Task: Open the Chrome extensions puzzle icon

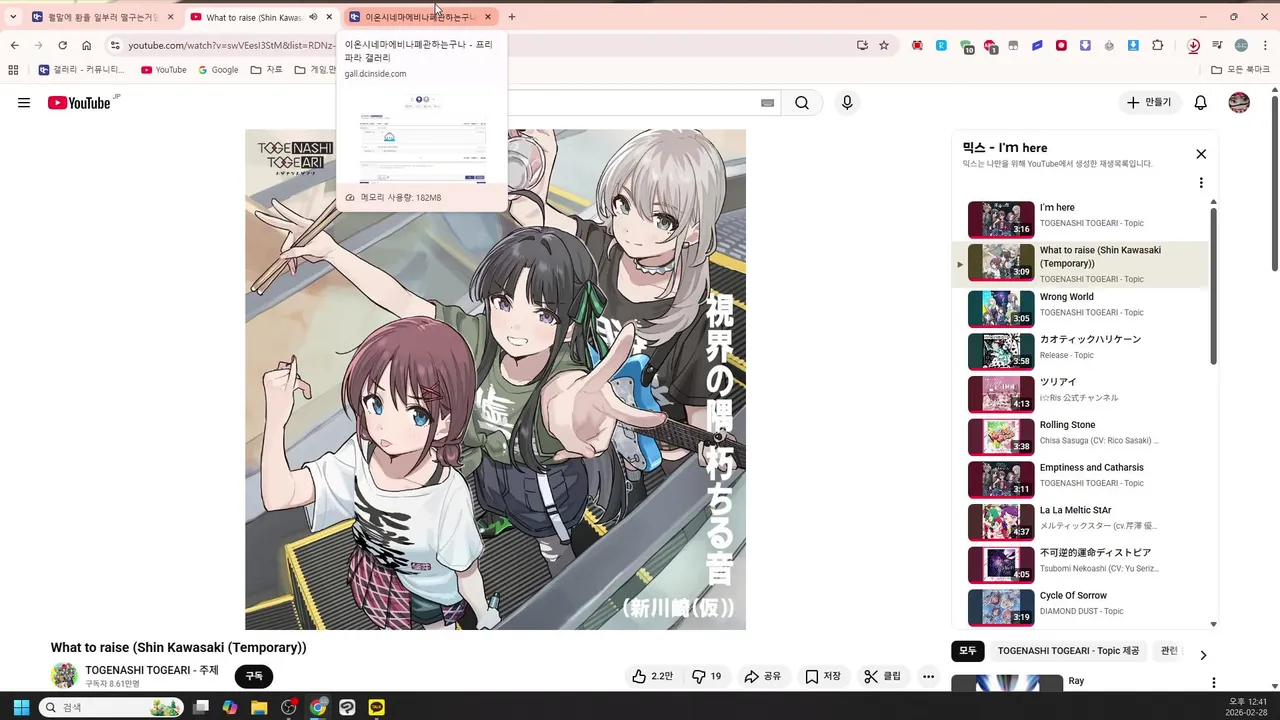Action: [1158, 45]
